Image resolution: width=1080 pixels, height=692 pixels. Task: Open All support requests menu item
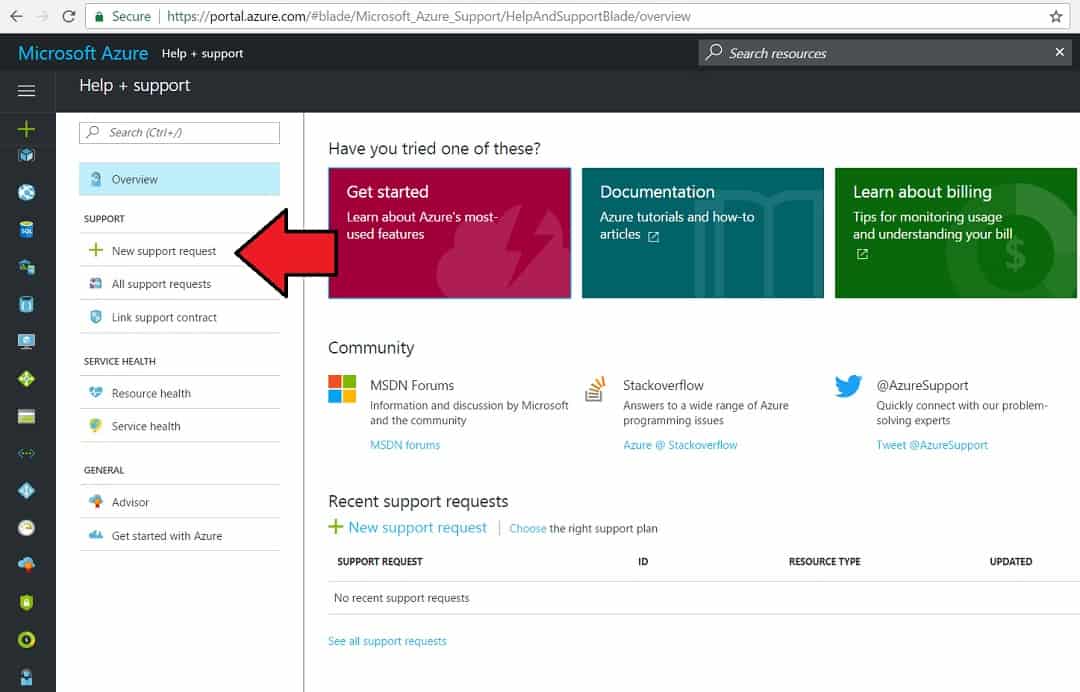click(x=179, y=284)
